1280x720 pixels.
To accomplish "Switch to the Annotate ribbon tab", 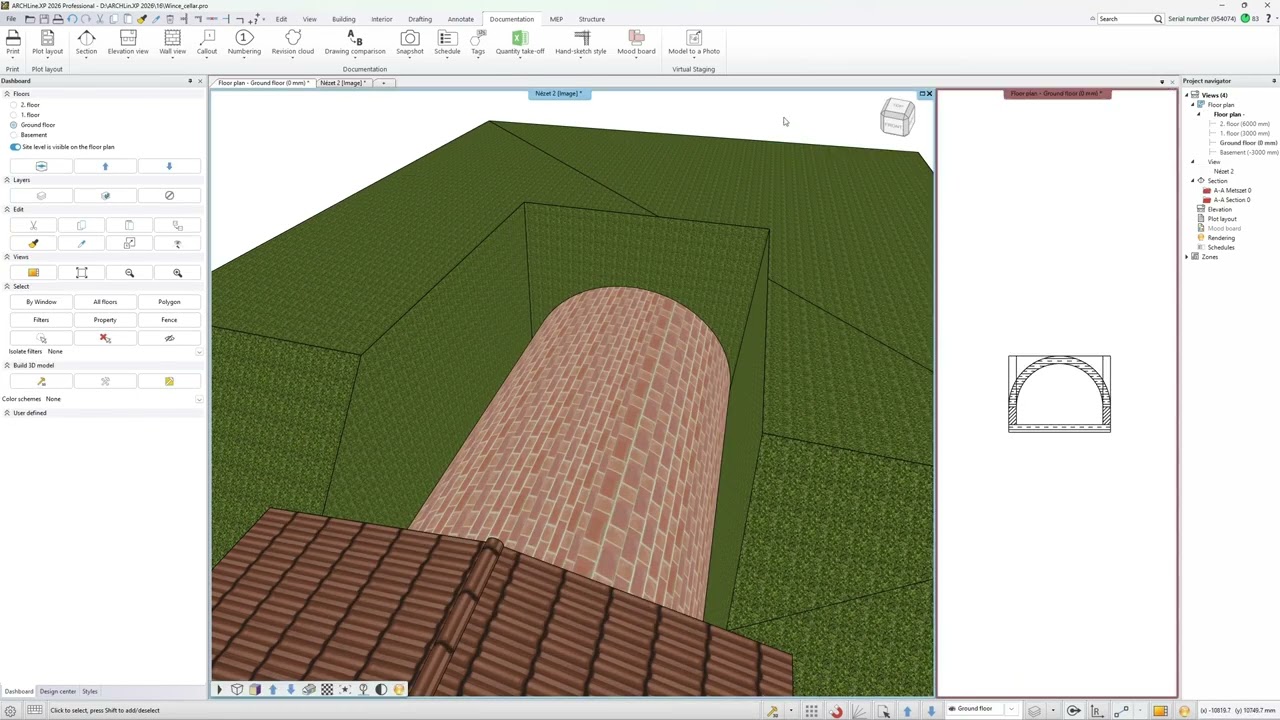I will click(461, 19).
